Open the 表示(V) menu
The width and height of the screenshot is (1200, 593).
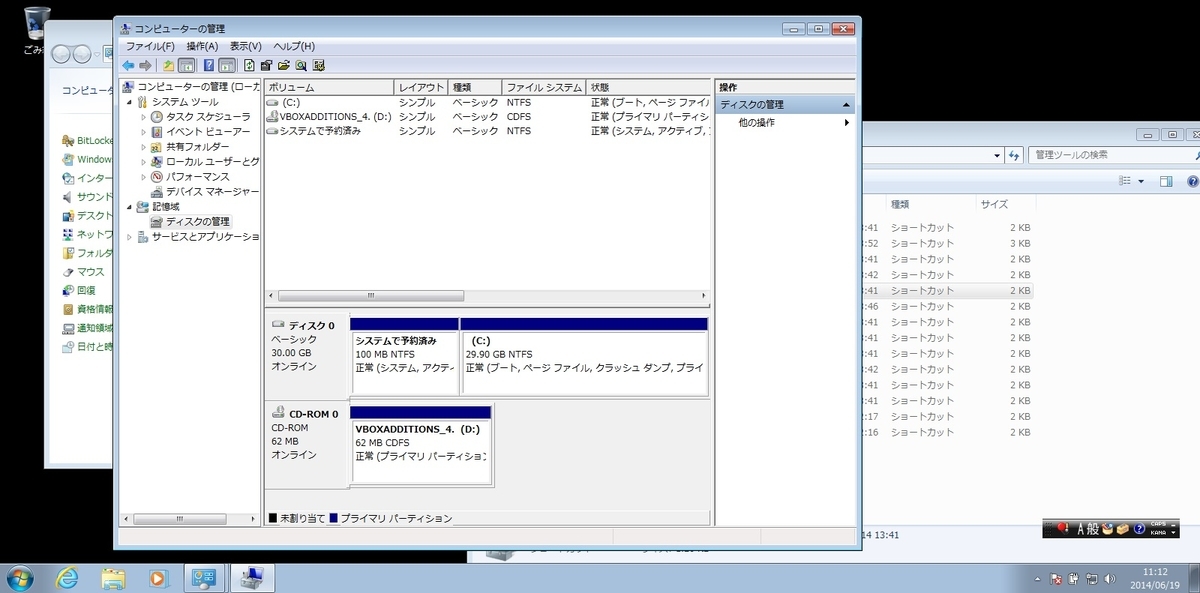coord(246,46)
